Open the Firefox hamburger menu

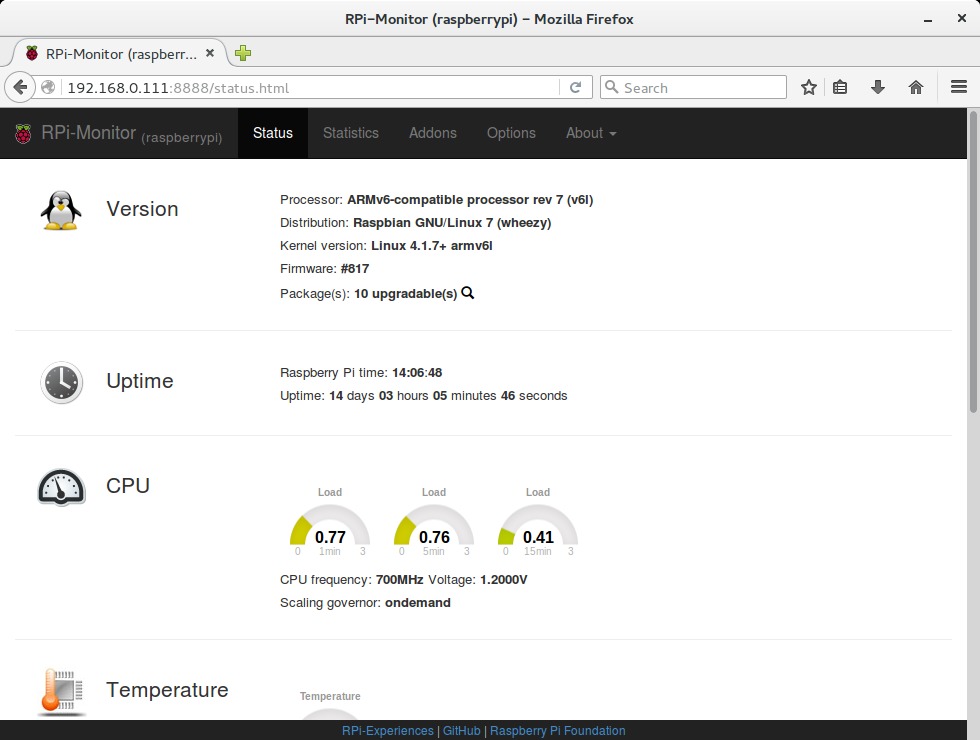[x=956, y=87]
